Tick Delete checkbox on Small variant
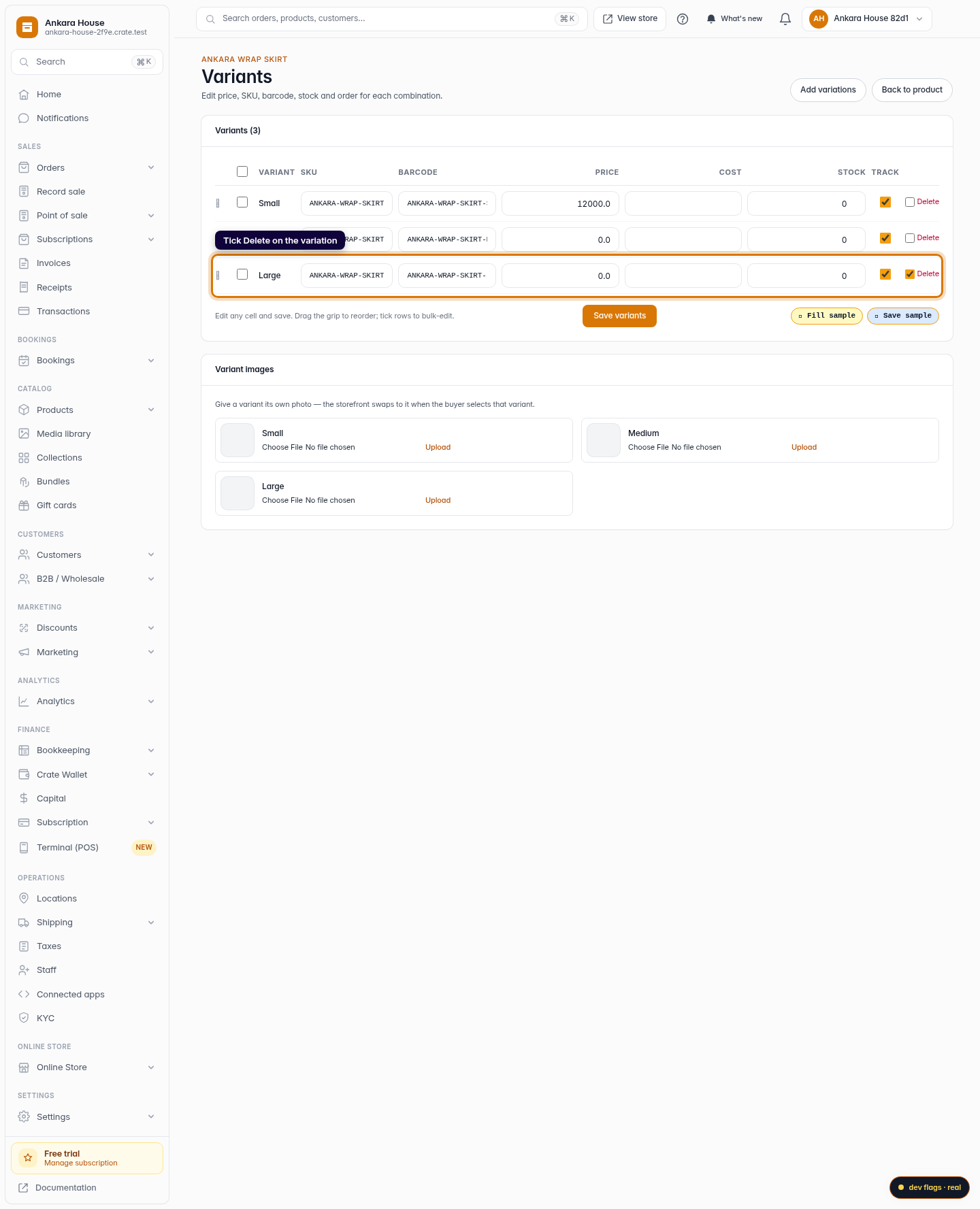The image size is (980, 1209). click(x=910, y=202)
